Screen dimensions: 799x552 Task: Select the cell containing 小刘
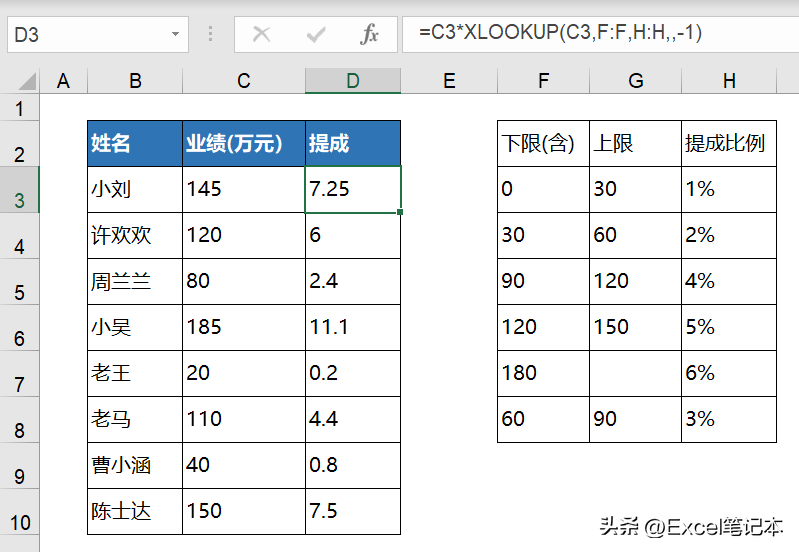tap(135, 190)
